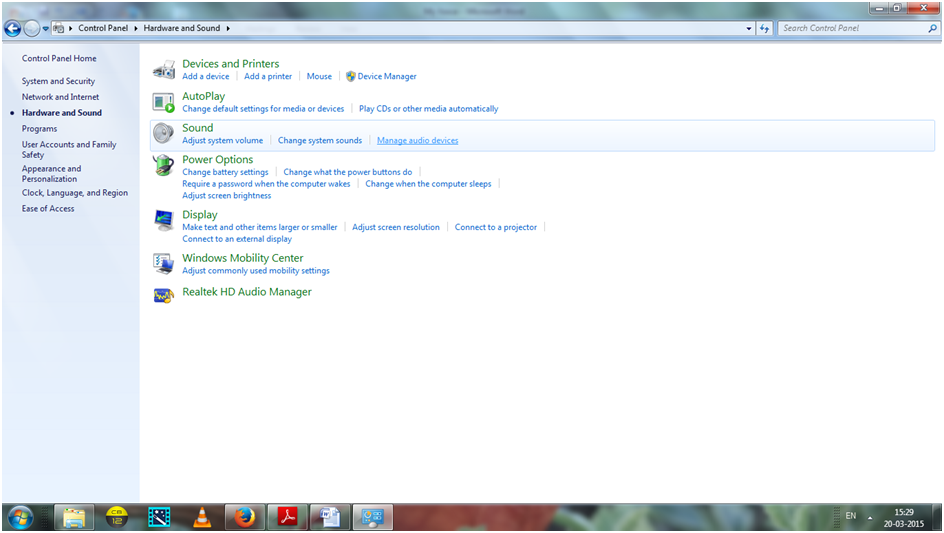Open the yellow CB taskbar application

click(x=117, y=517)
